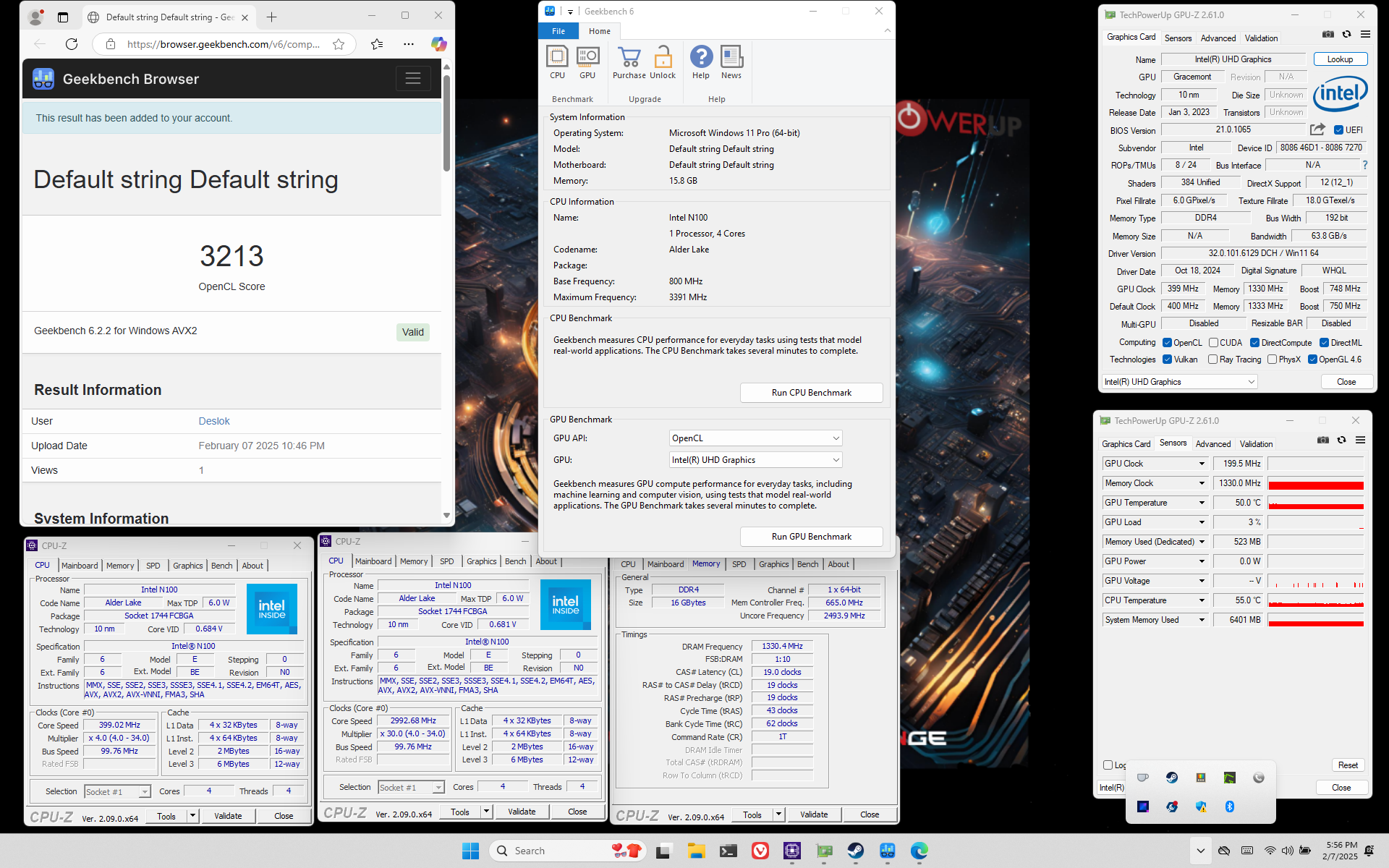
Task: Click the System Memory Used sensor graph
Action: click(1315, 620)
